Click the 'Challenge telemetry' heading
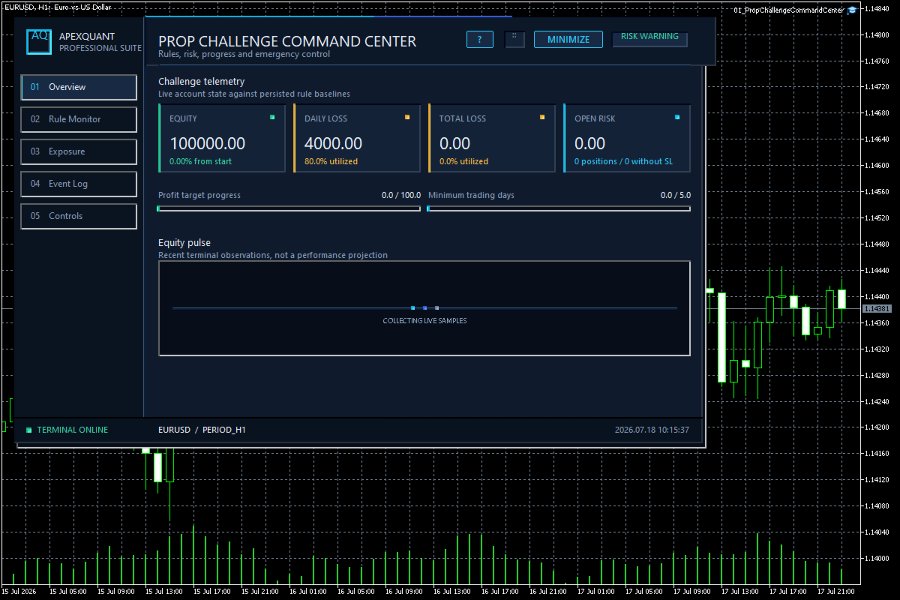The image size is (900, 600). (201, 82)
